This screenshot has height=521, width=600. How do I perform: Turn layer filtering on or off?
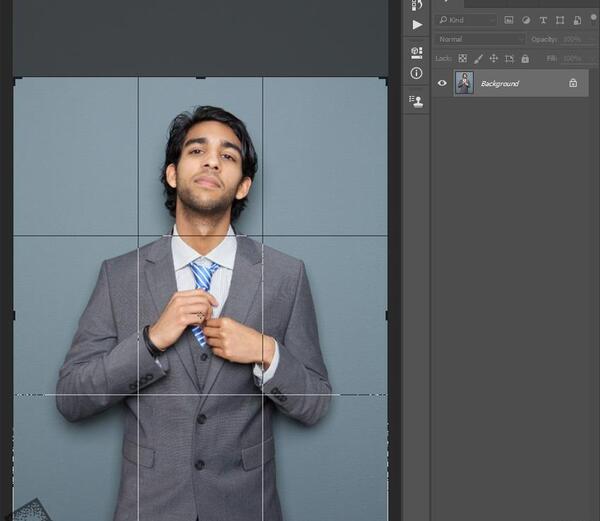[x=594, y=17]
